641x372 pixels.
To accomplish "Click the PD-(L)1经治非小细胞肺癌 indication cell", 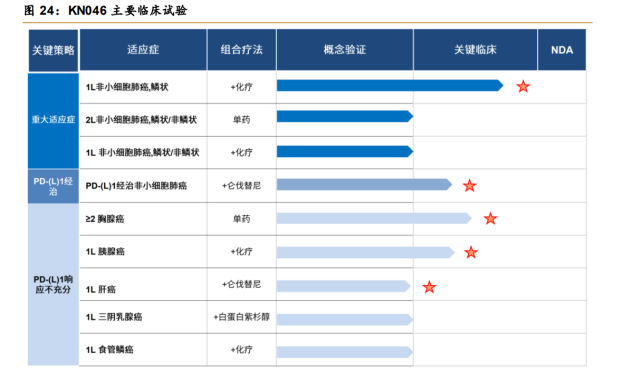I will [143, 186].
